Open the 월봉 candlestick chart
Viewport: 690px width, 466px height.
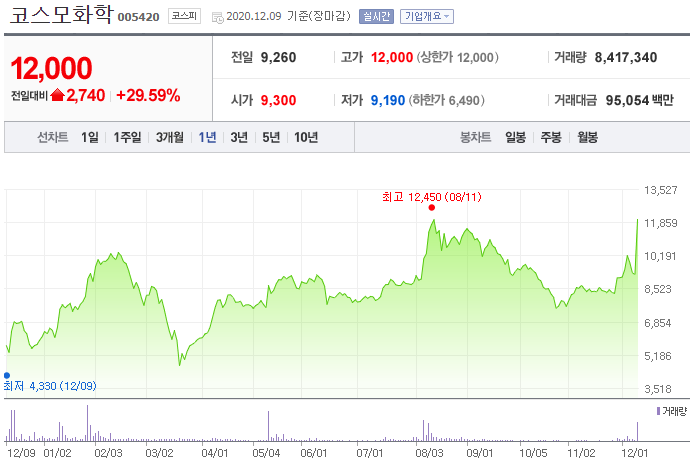(x=587, y=137)
